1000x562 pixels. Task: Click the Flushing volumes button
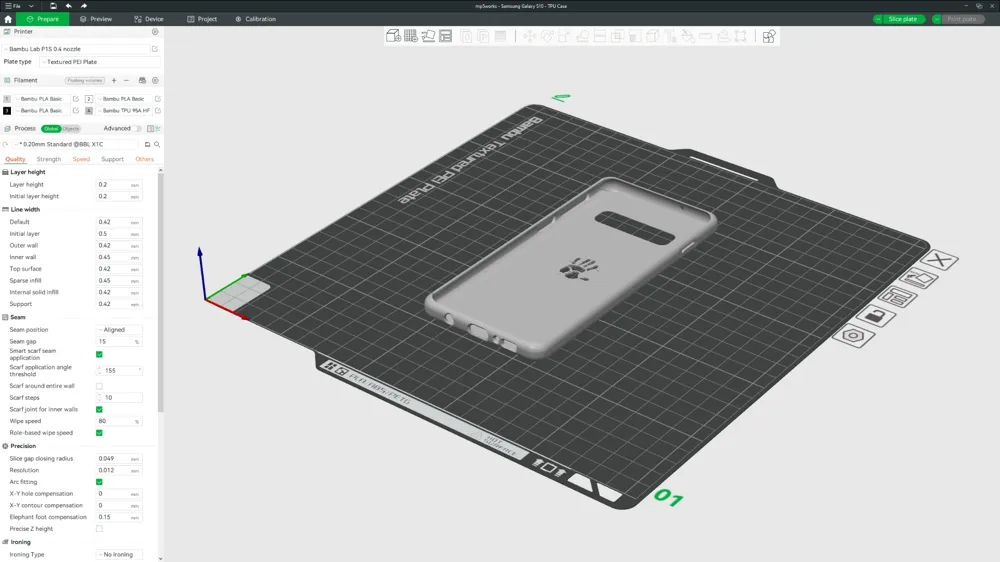(85, 80)
